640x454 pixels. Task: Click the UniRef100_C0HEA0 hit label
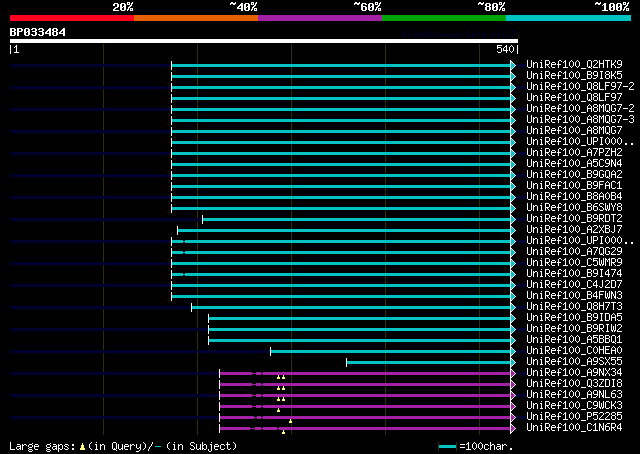point(574,351)
